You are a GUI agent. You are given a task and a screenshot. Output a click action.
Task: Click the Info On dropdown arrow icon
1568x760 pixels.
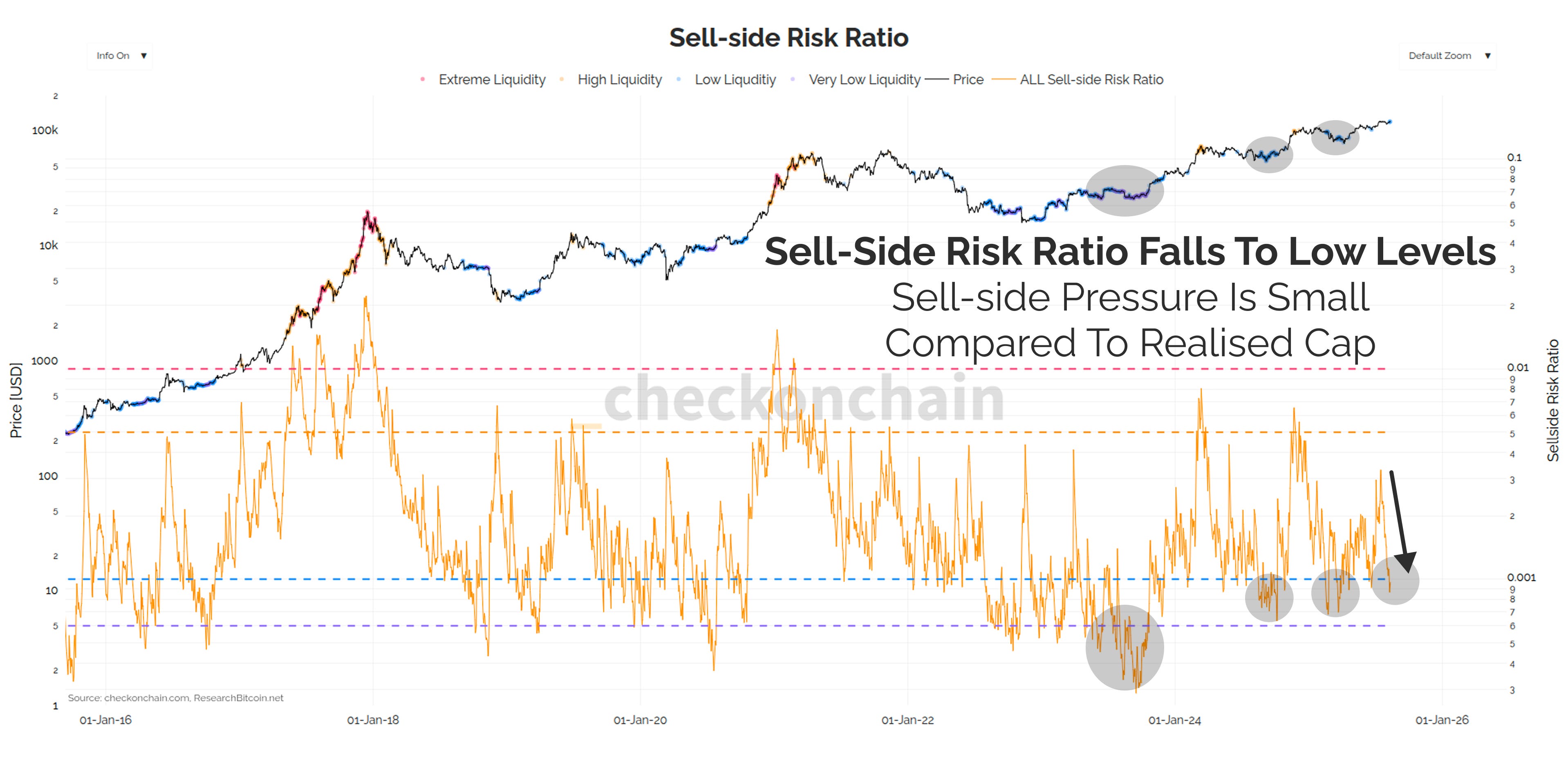point(144,56)
